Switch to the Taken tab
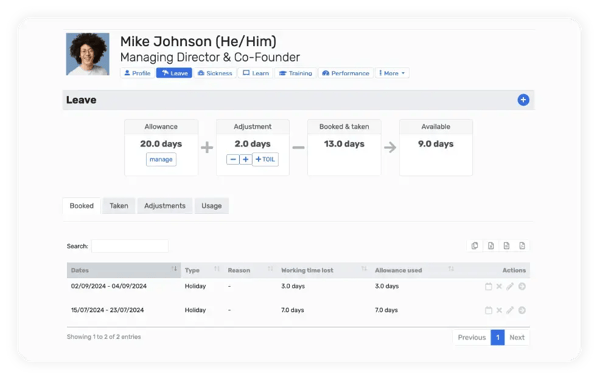Screen dimensions: 600x379 (119, 206)
